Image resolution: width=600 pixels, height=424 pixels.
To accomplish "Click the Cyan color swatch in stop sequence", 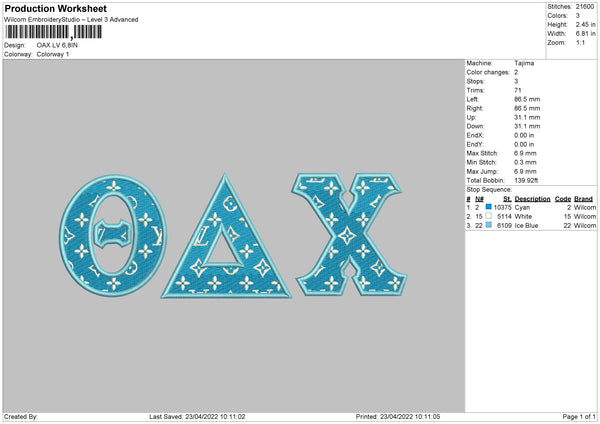I will [488, 207].
